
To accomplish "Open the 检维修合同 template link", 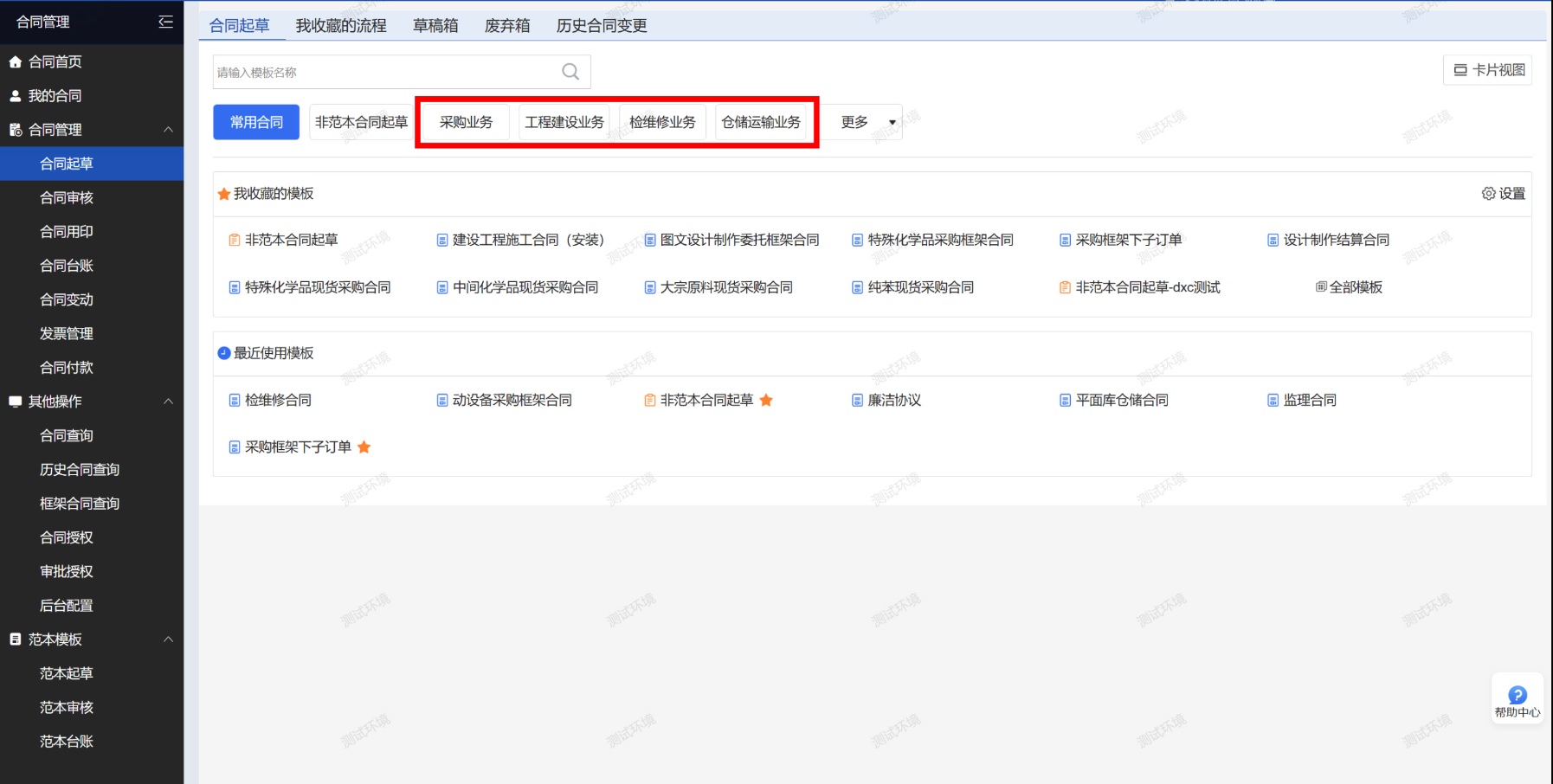I will (x=278, y=400).
